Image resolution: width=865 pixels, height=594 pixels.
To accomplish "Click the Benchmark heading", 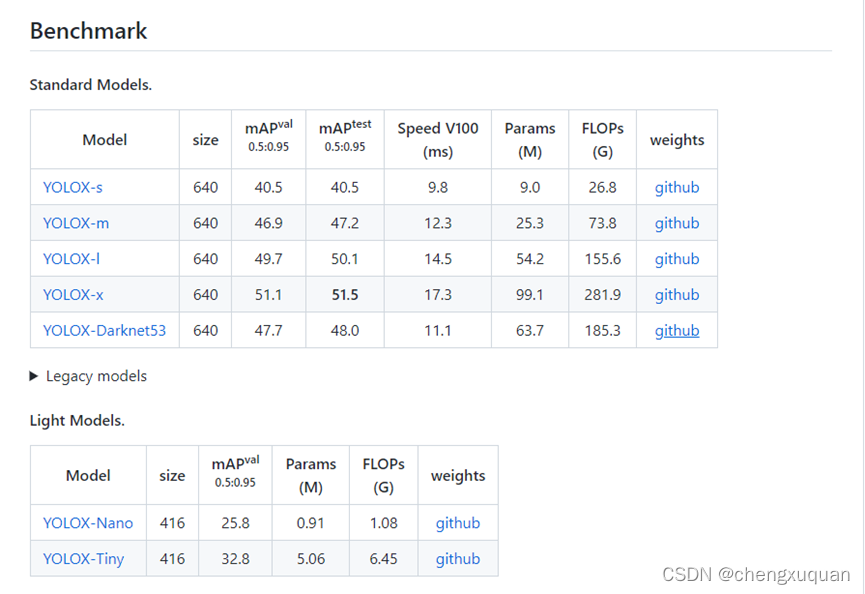I will (x=88, y=31).
